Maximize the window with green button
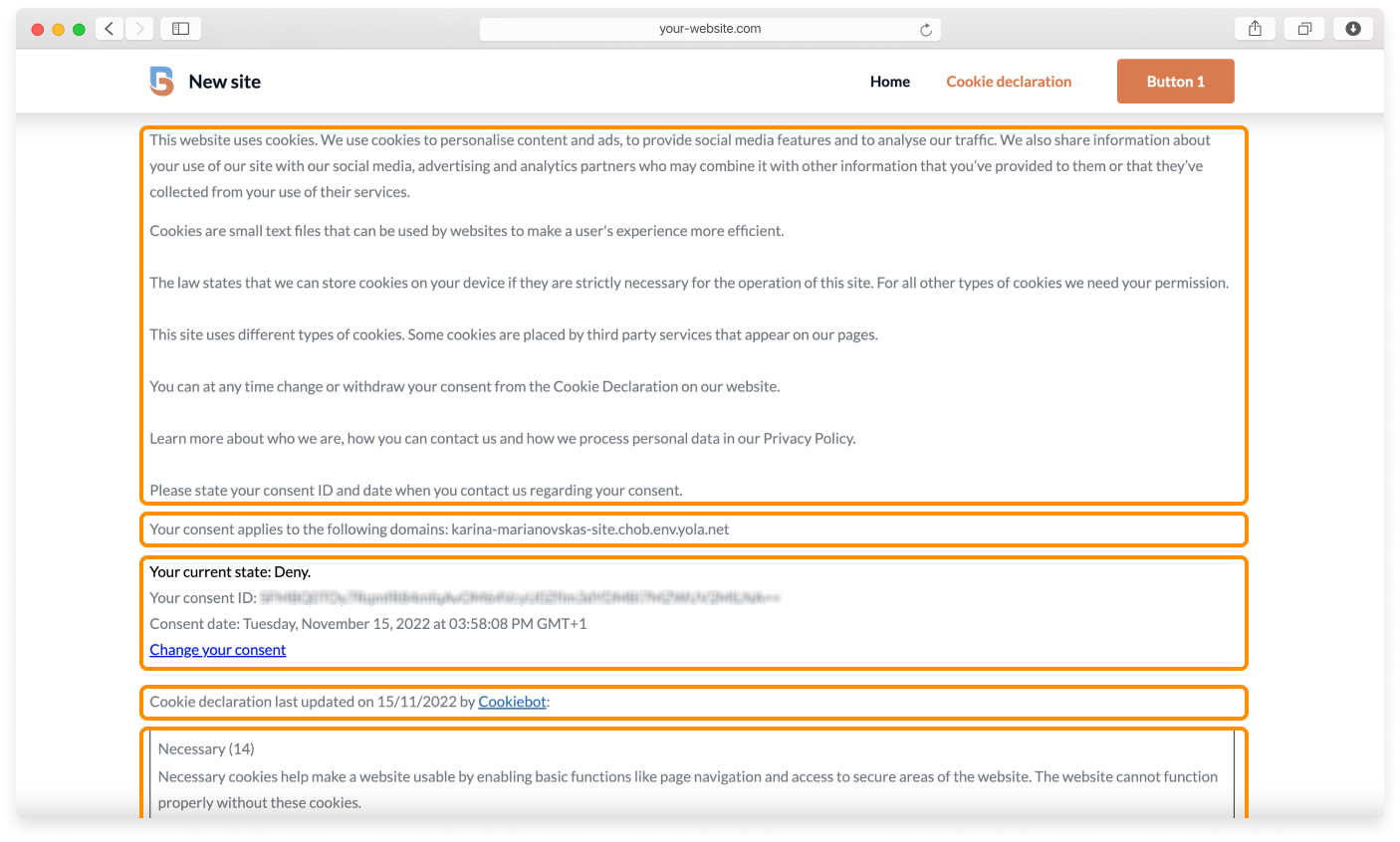 (x=79, y=29)
